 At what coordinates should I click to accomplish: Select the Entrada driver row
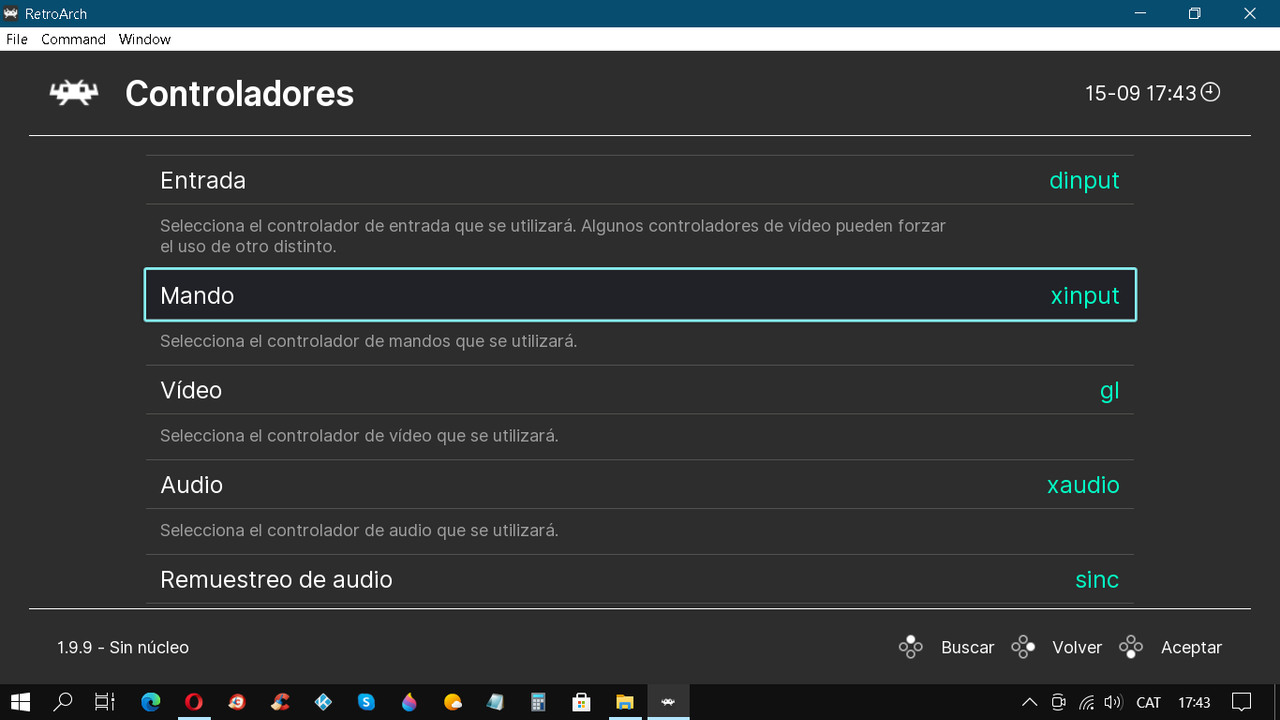tap(640, 180)
